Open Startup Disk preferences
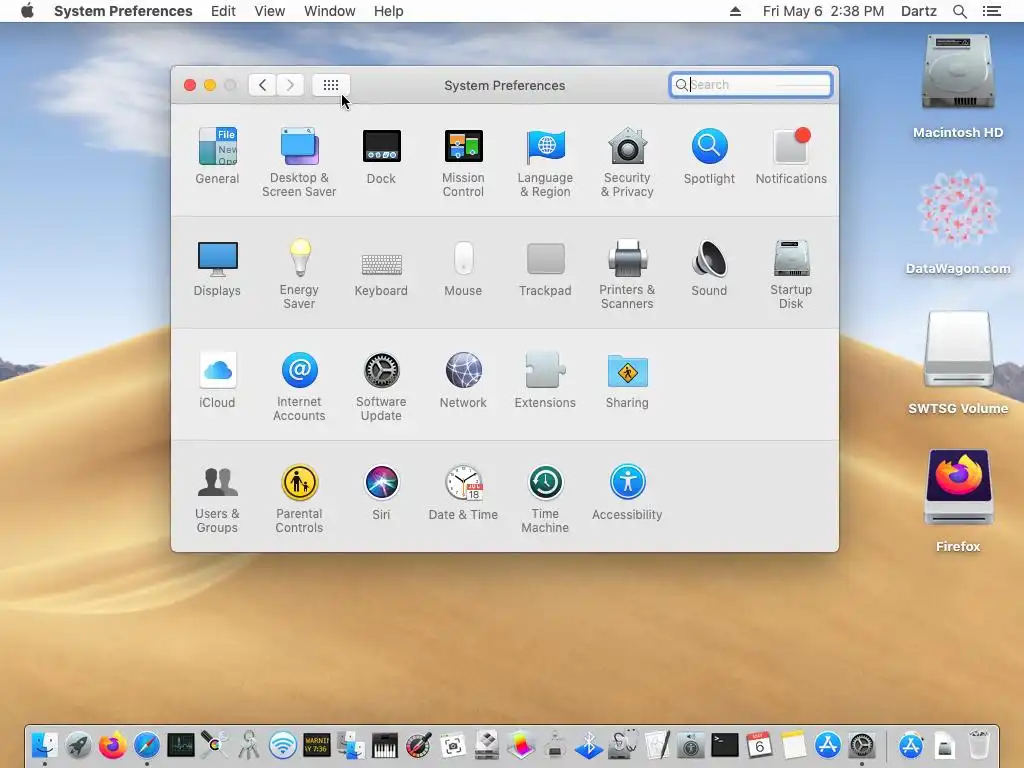This screenshot has width=1024, height=768. pyautogui.click(x=791, y=274)
